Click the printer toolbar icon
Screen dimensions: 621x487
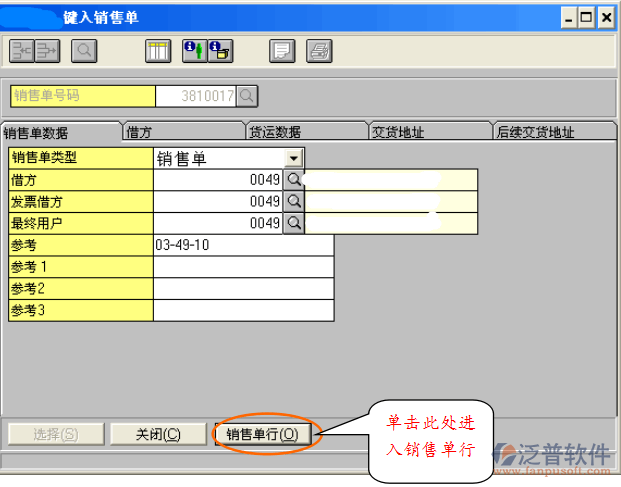[319, 51]
